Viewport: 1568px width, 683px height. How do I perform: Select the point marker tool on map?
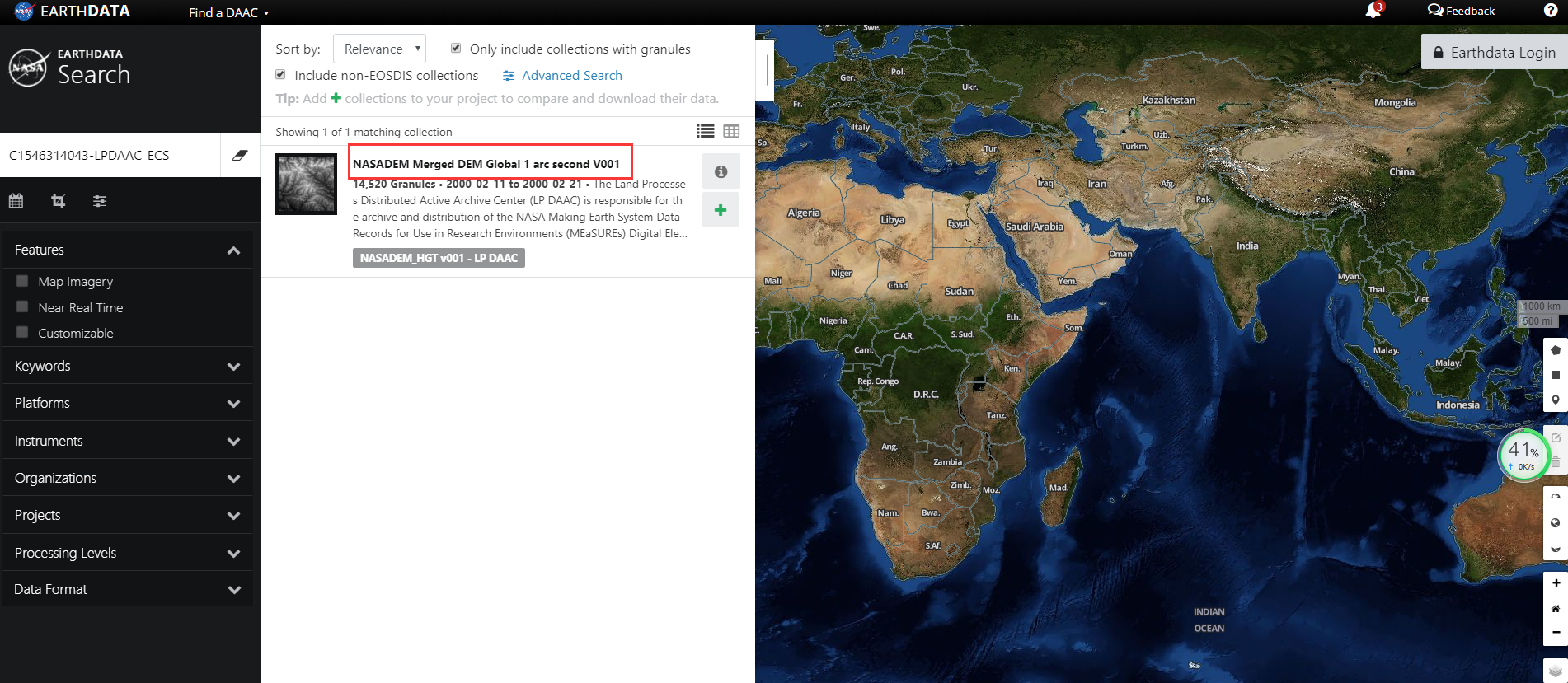tap(1556, 400)
